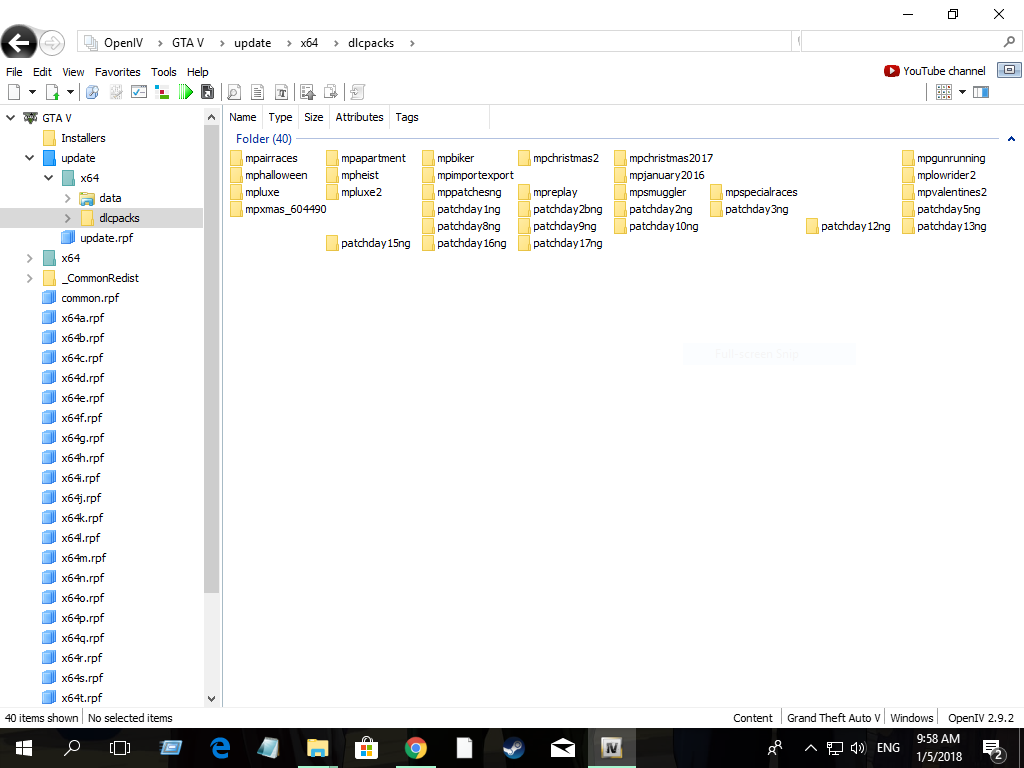Screen dimensions: 1024x768
Task: Toggle the Edit mode button near YouTube channel
Action: pyautogui.click(x=1009, y=70)
